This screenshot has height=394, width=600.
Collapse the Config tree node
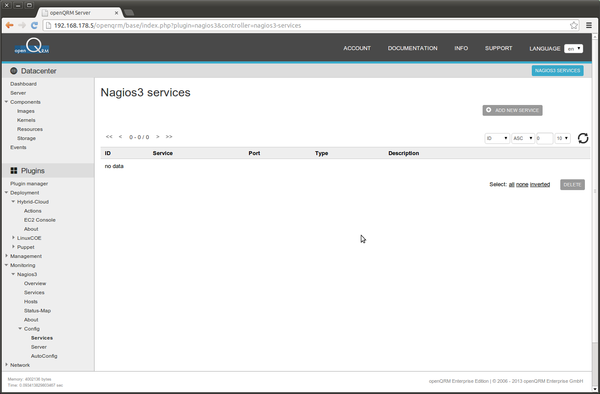20,329
